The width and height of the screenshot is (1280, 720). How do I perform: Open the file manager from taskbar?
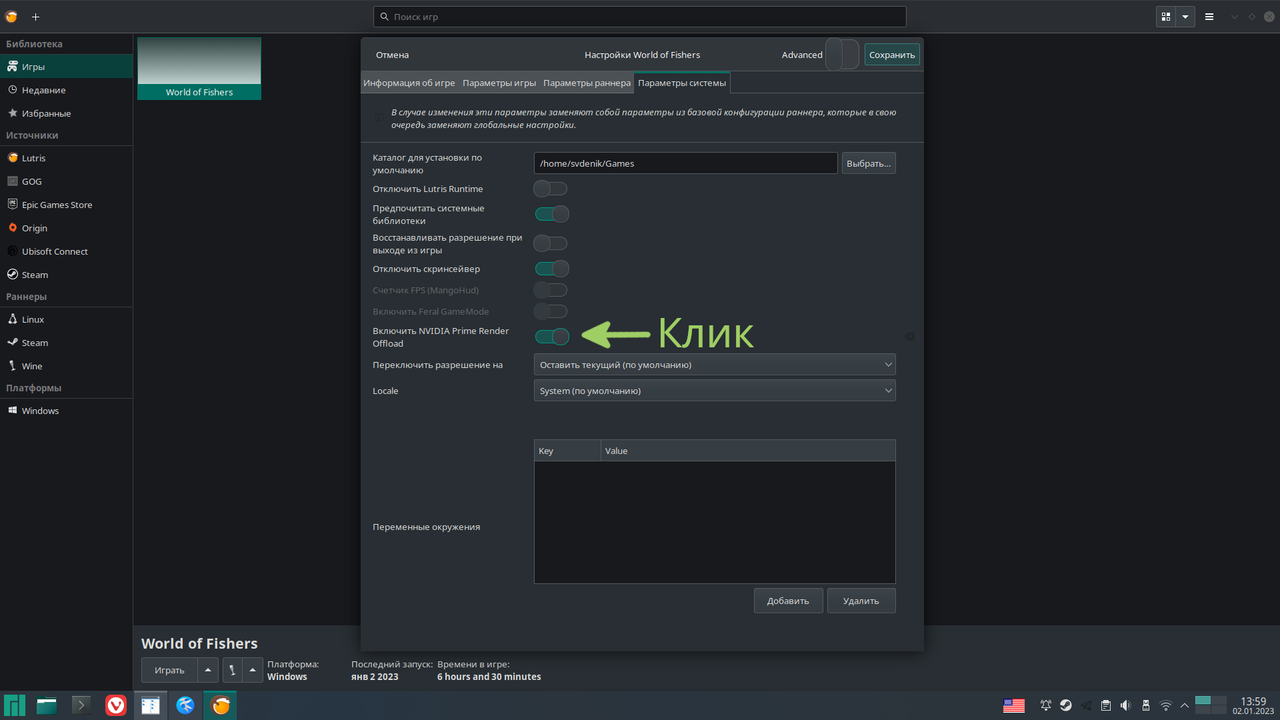[46, 705]
